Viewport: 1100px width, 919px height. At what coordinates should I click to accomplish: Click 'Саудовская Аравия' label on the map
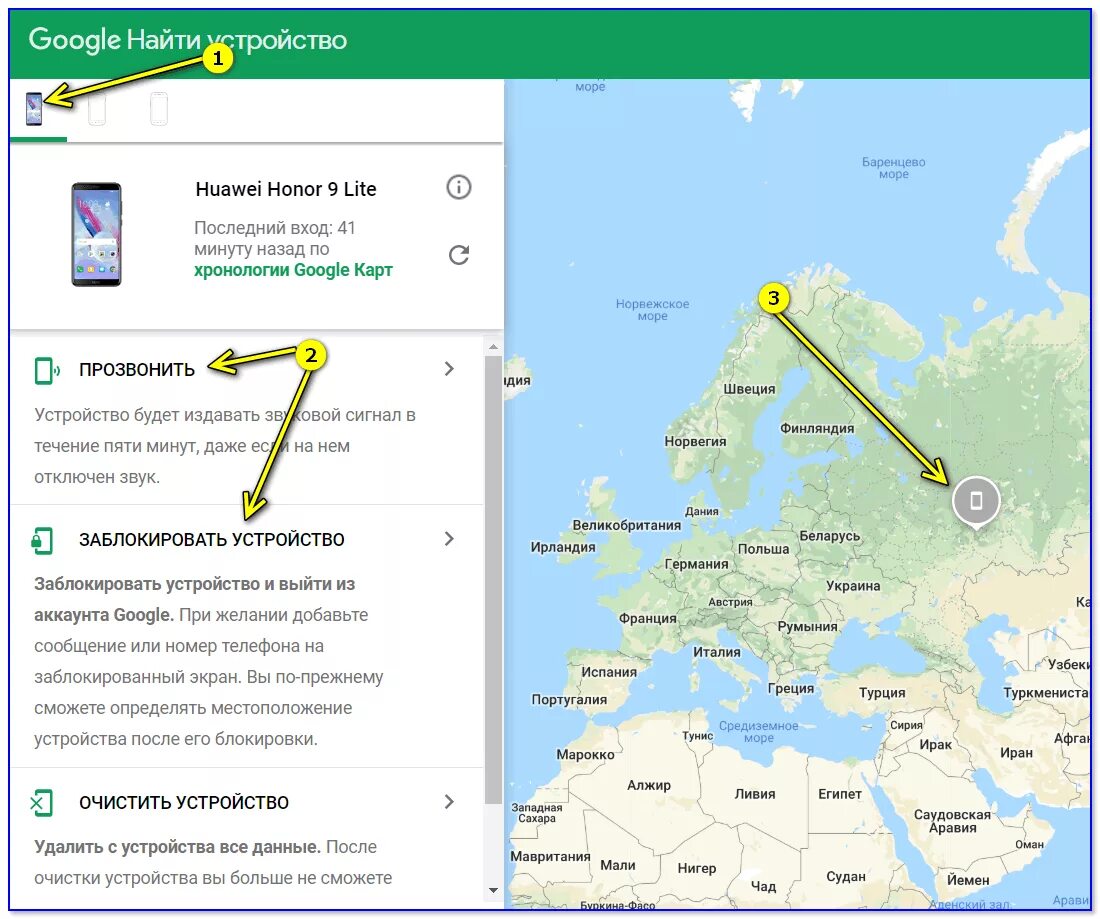(953, 821)
